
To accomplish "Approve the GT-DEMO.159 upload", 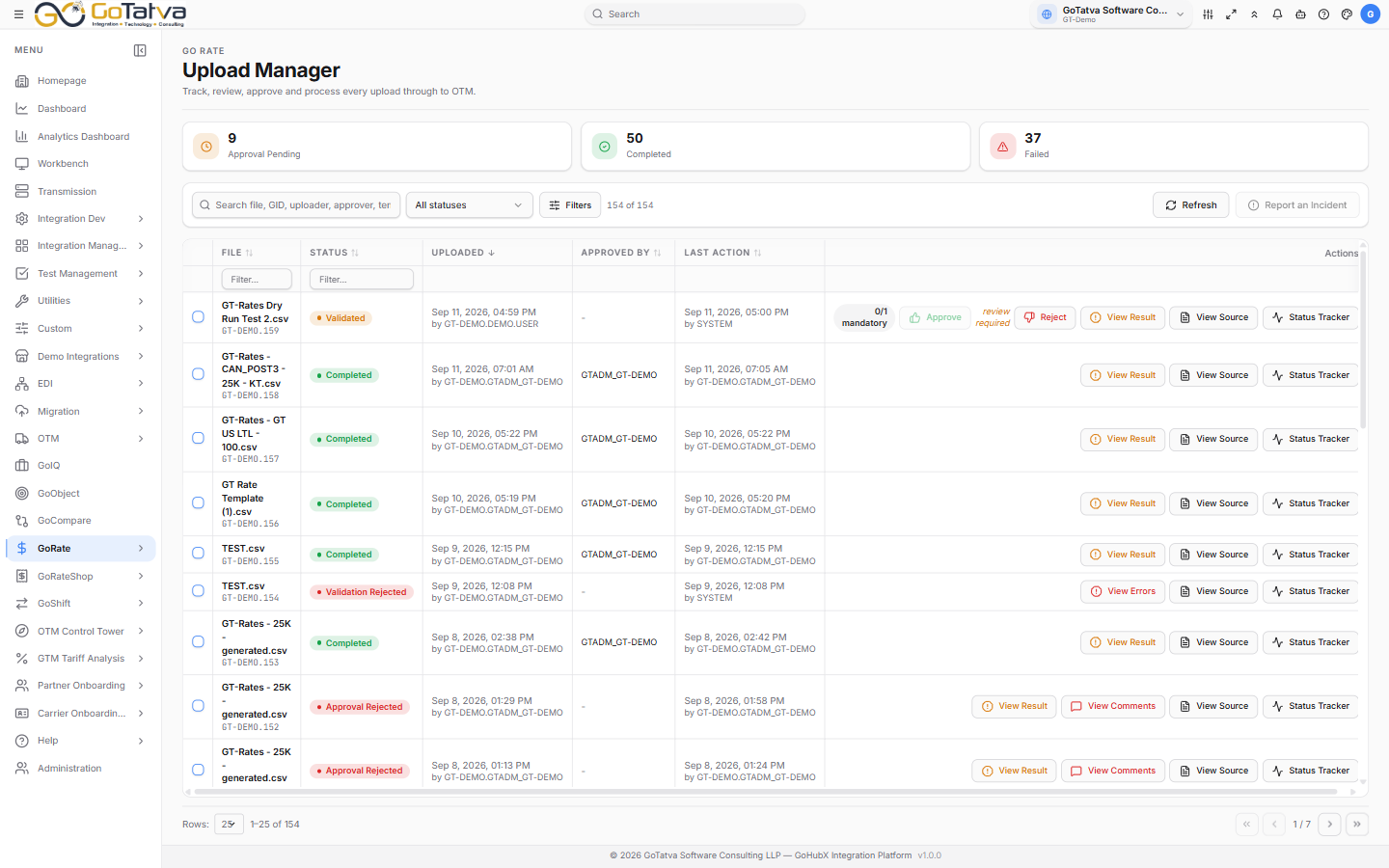I will pyautogui.click(x=936, y=317).
